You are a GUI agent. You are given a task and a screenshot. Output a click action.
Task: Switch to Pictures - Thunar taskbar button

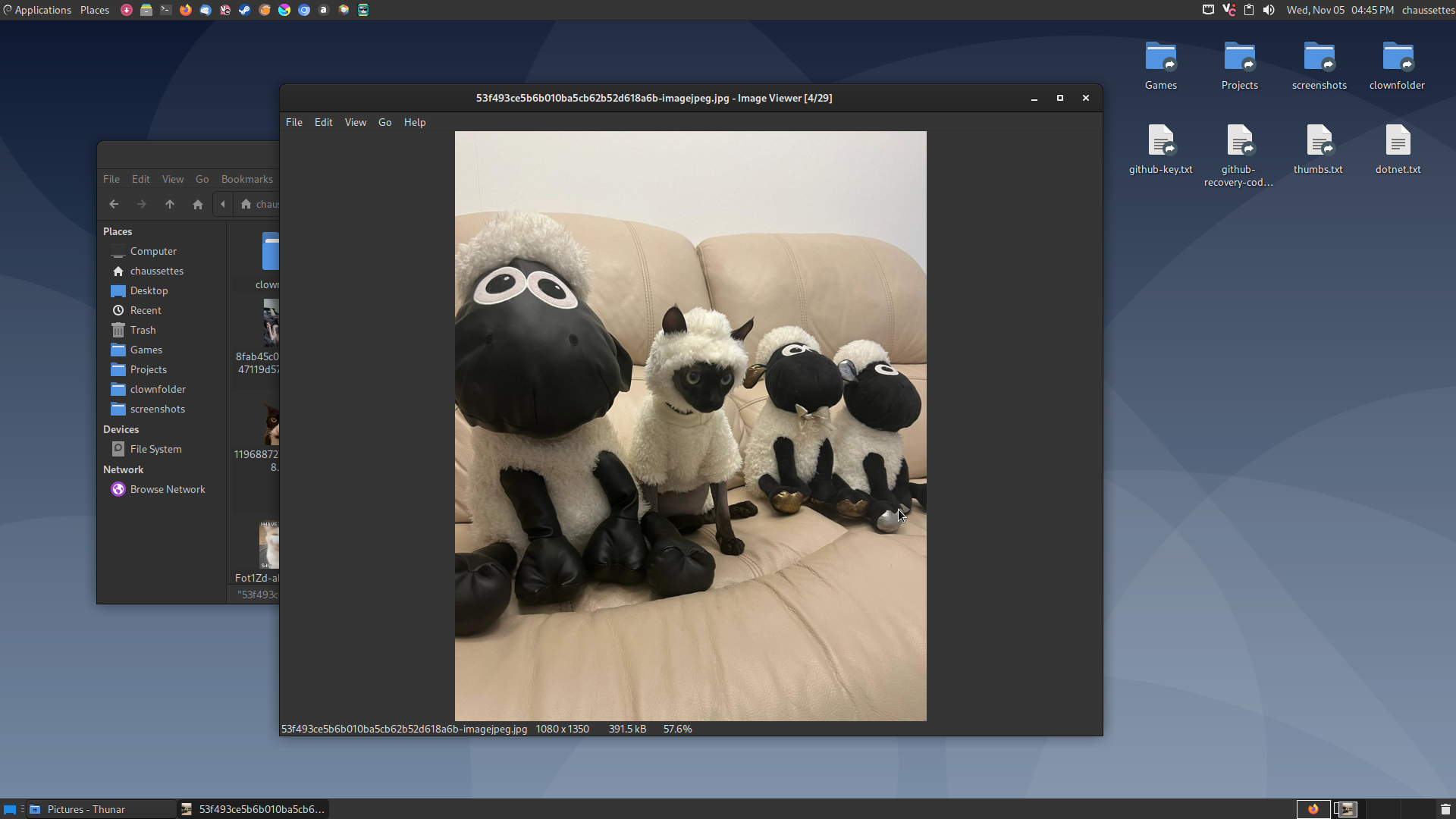pyautogui.click(x=86, y=809)
